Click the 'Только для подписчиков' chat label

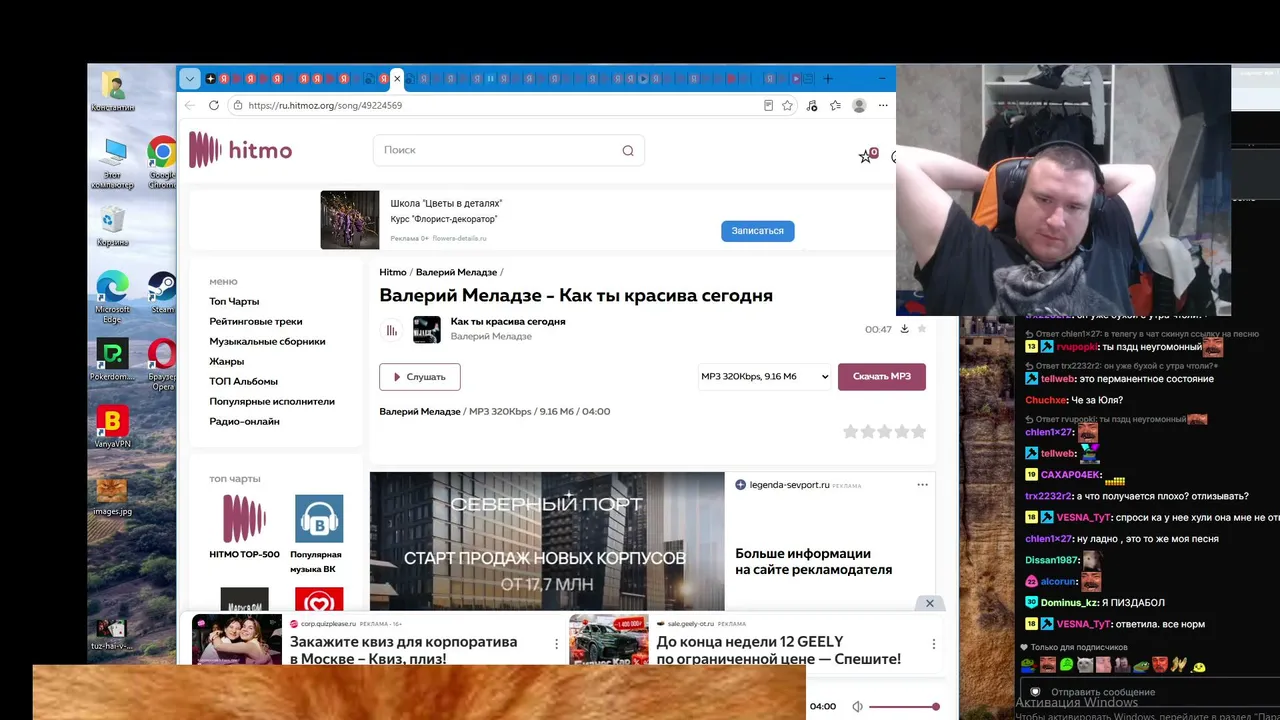[x=1079, y=647]
